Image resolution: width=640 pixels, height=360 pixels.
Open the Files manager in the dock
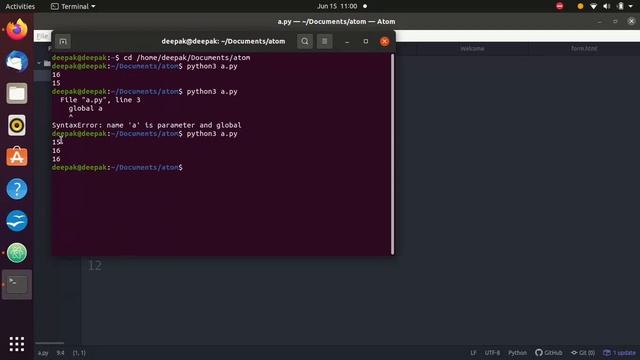click(x=17, y=93)
